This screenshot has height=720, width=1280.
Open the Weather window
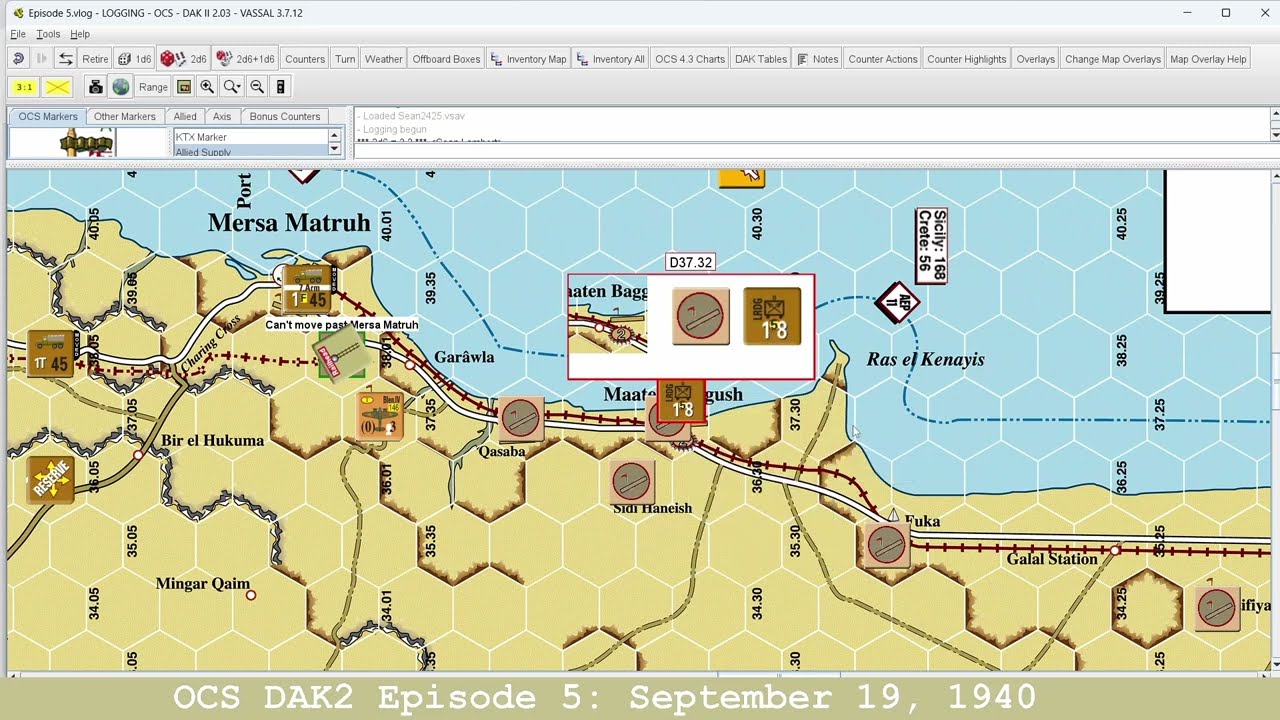click(383, 59)
